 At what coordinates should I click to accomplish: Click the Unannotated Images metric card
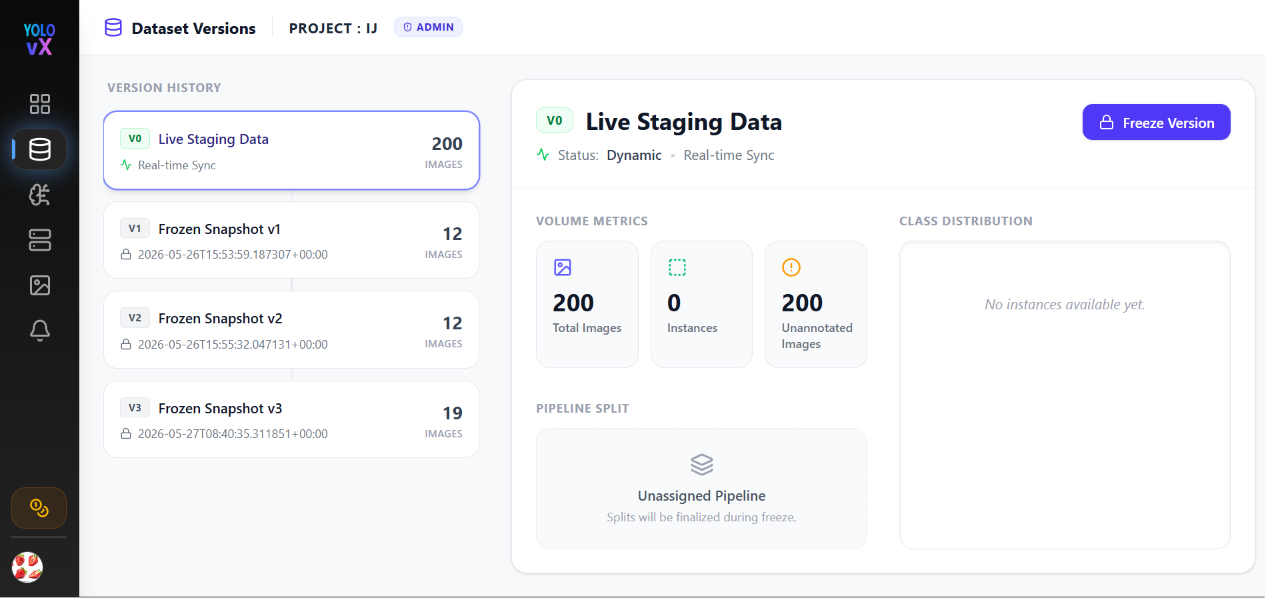pos(816,304)
